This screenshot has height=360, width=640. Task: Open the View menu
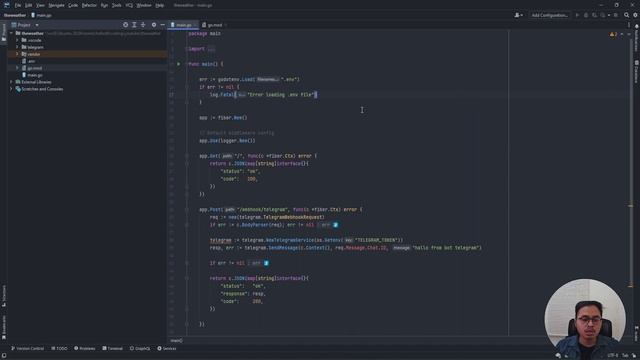click(40, 5)
